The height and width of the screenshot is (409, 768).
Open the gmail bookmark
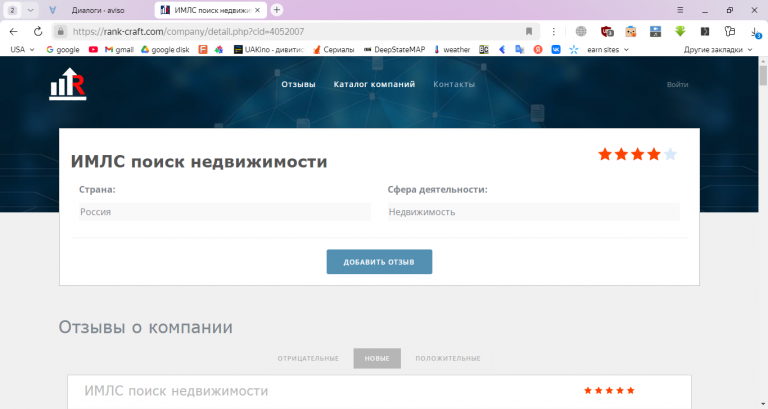click(x=119, y=49)
